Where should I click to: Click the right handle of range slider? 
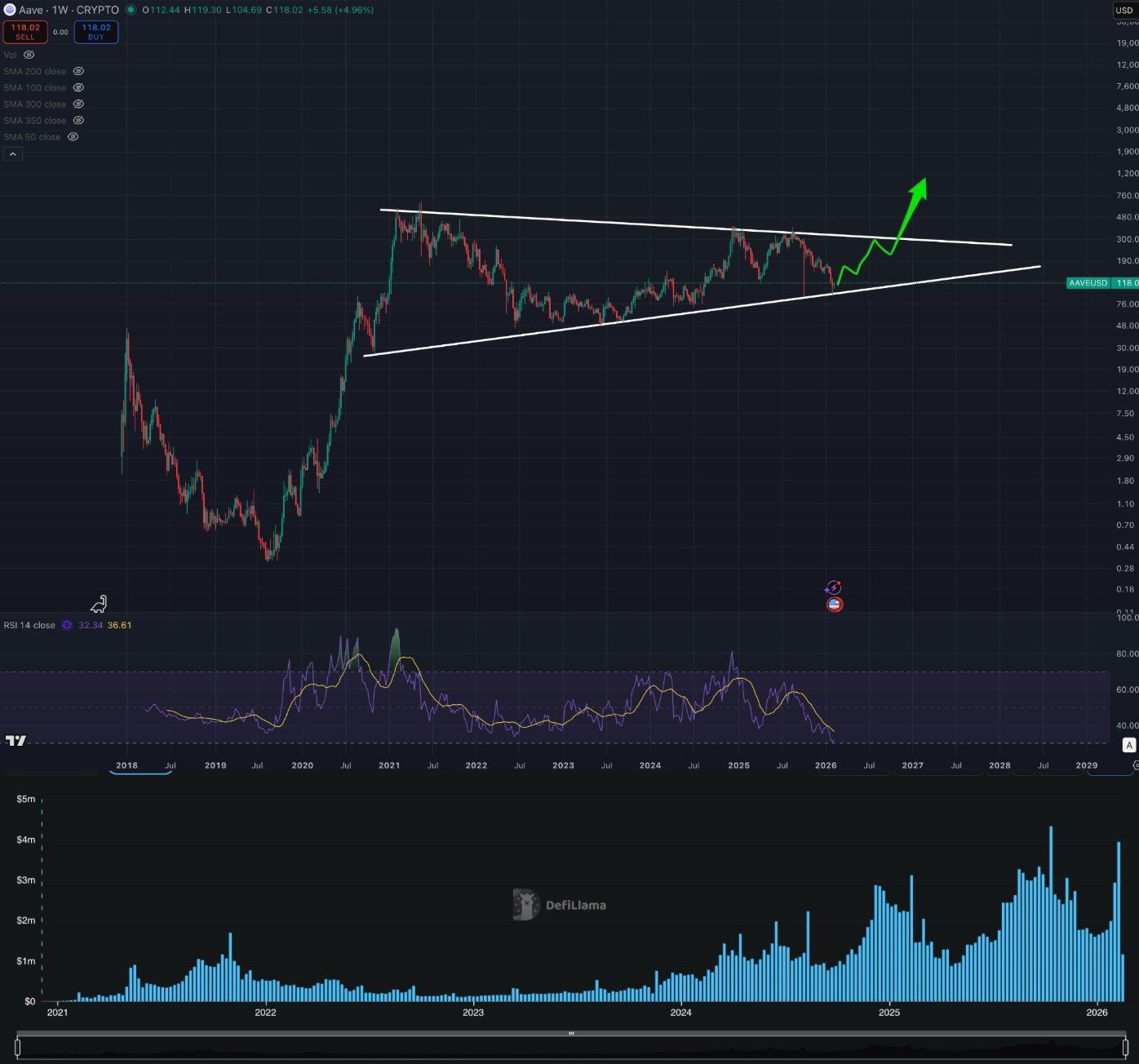(x=1124, y=1047)
